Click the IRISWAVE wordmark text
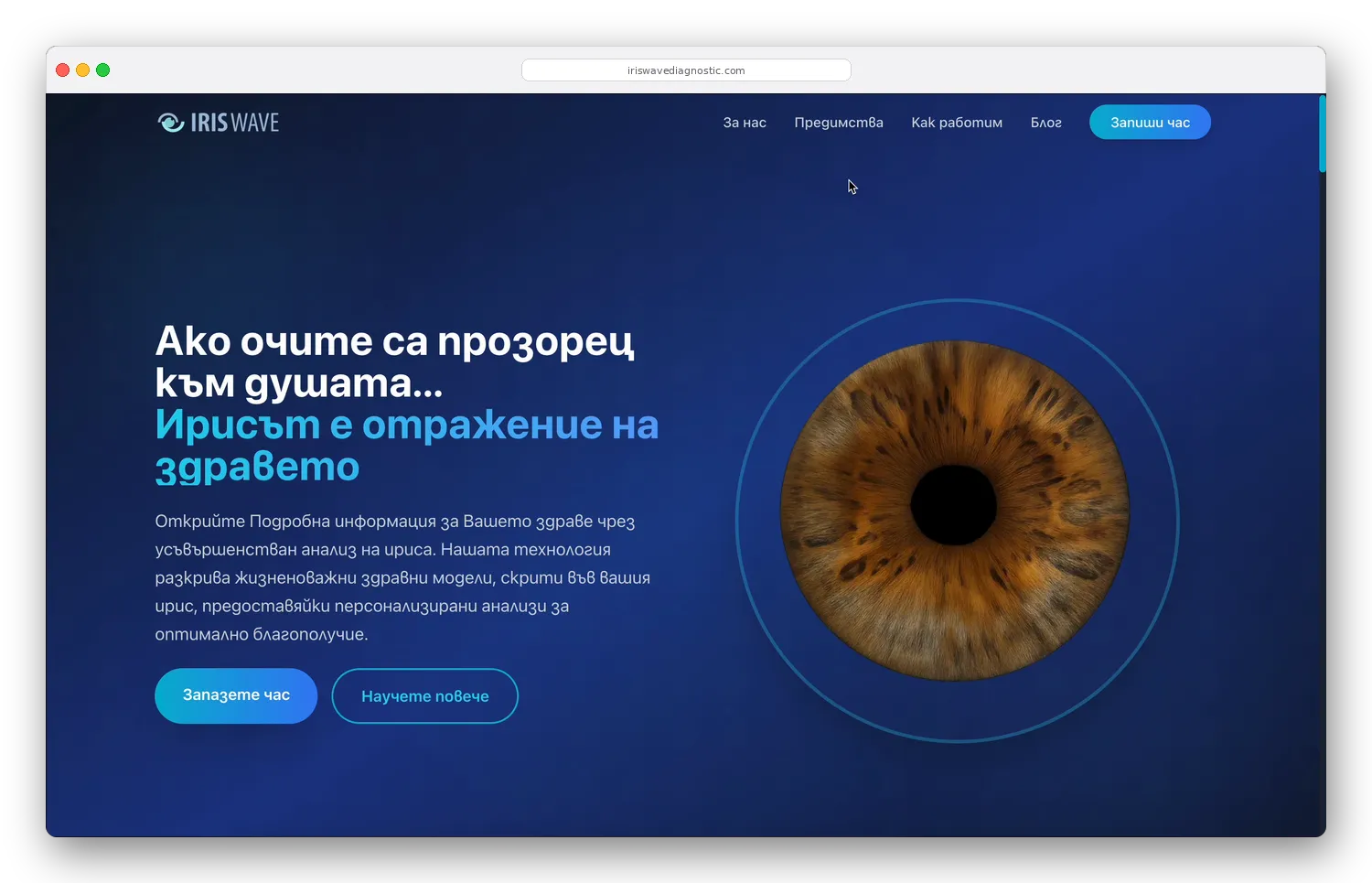The image size is (1372, 883). pos(235,123)
